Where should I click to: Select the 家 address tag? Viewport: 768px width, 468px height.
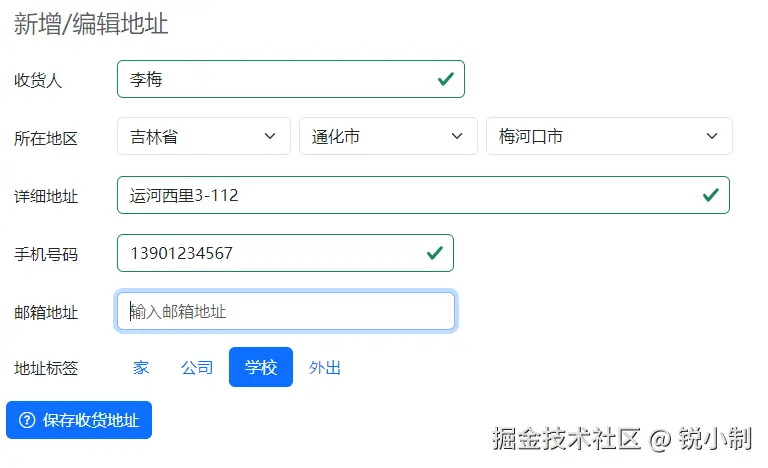pyautogui.click(x=141, y=367)
